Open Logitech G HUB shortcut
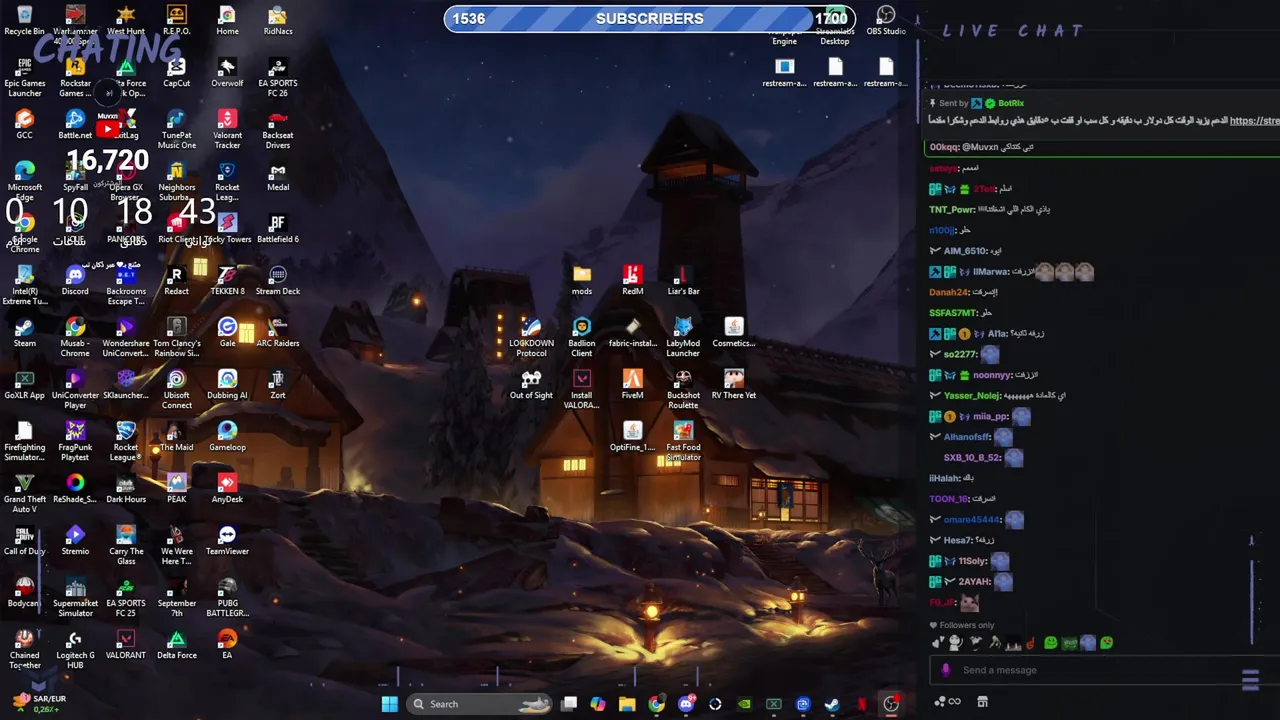Image resolution: width=1280 pixels, height=720 pixels. tap(75, 649)
